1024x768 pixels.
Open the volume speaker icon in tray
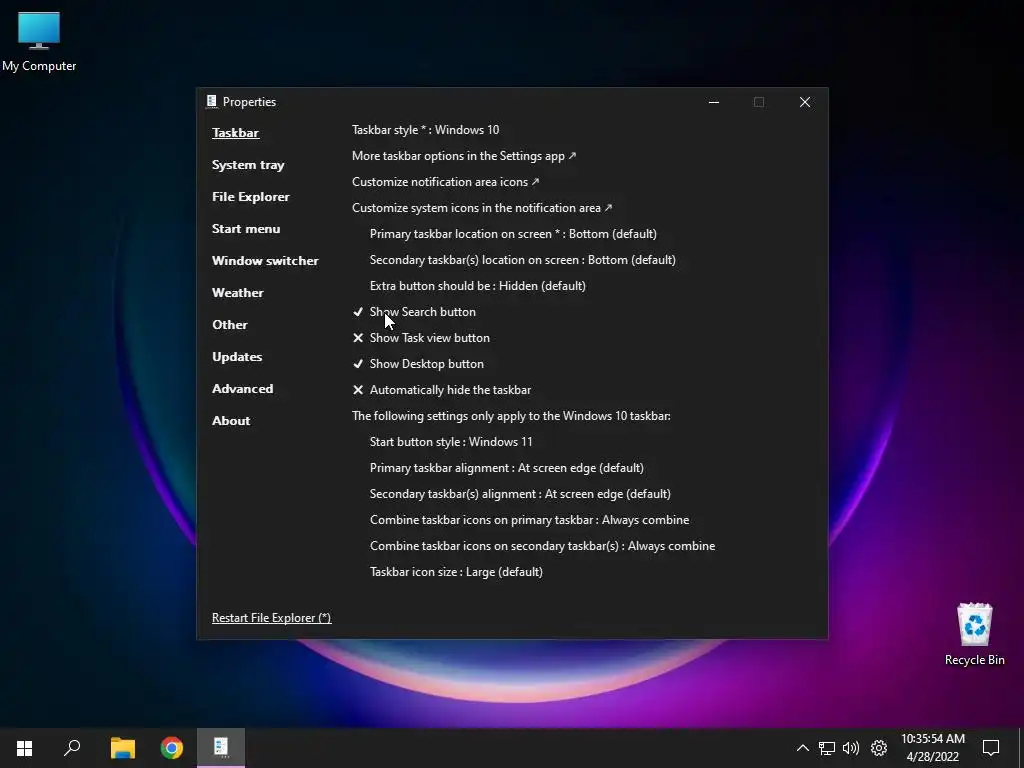point(851,748)
